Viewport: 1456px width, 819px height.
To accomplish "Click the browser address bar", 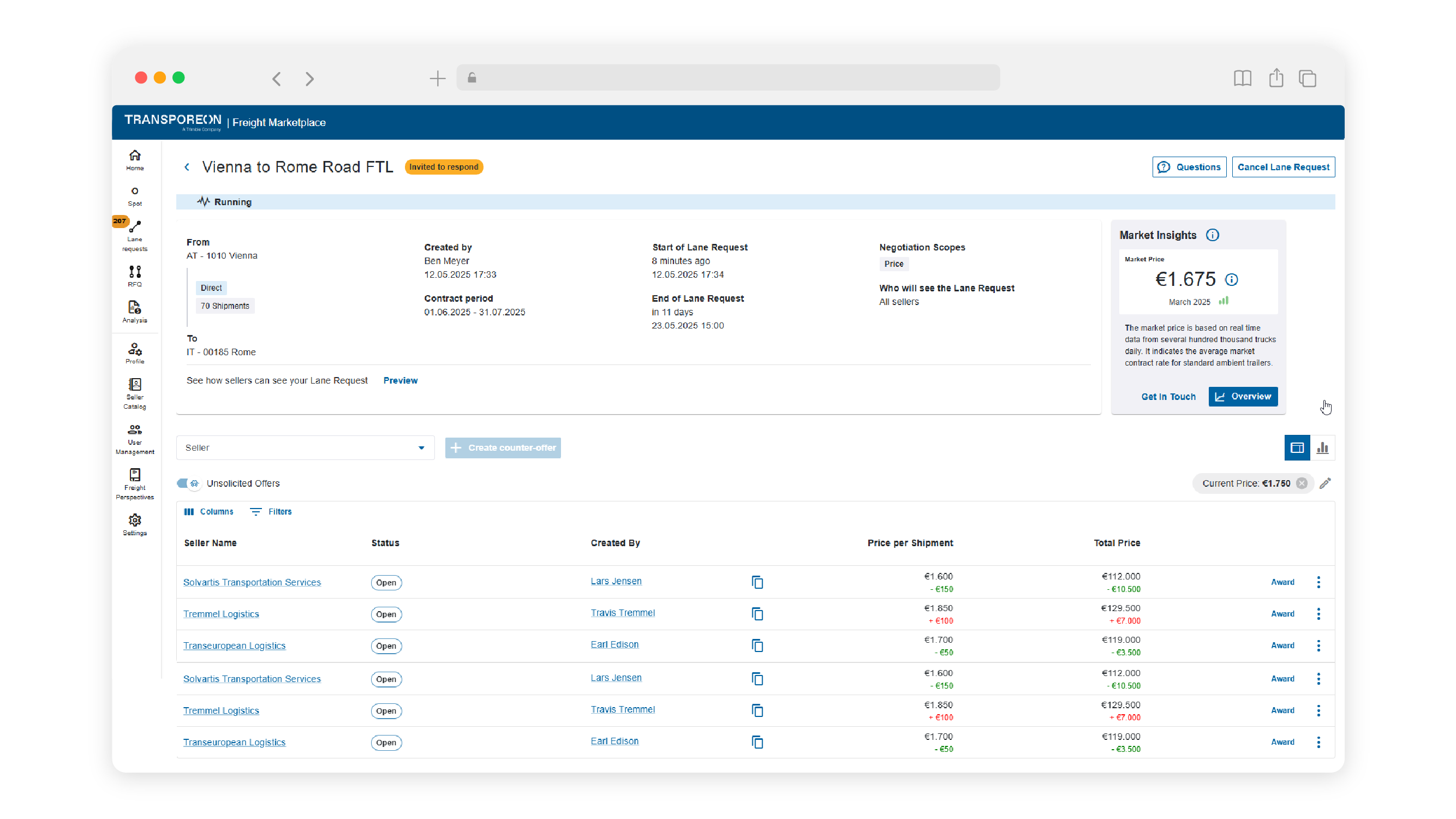I will click(x=728, y=78).
